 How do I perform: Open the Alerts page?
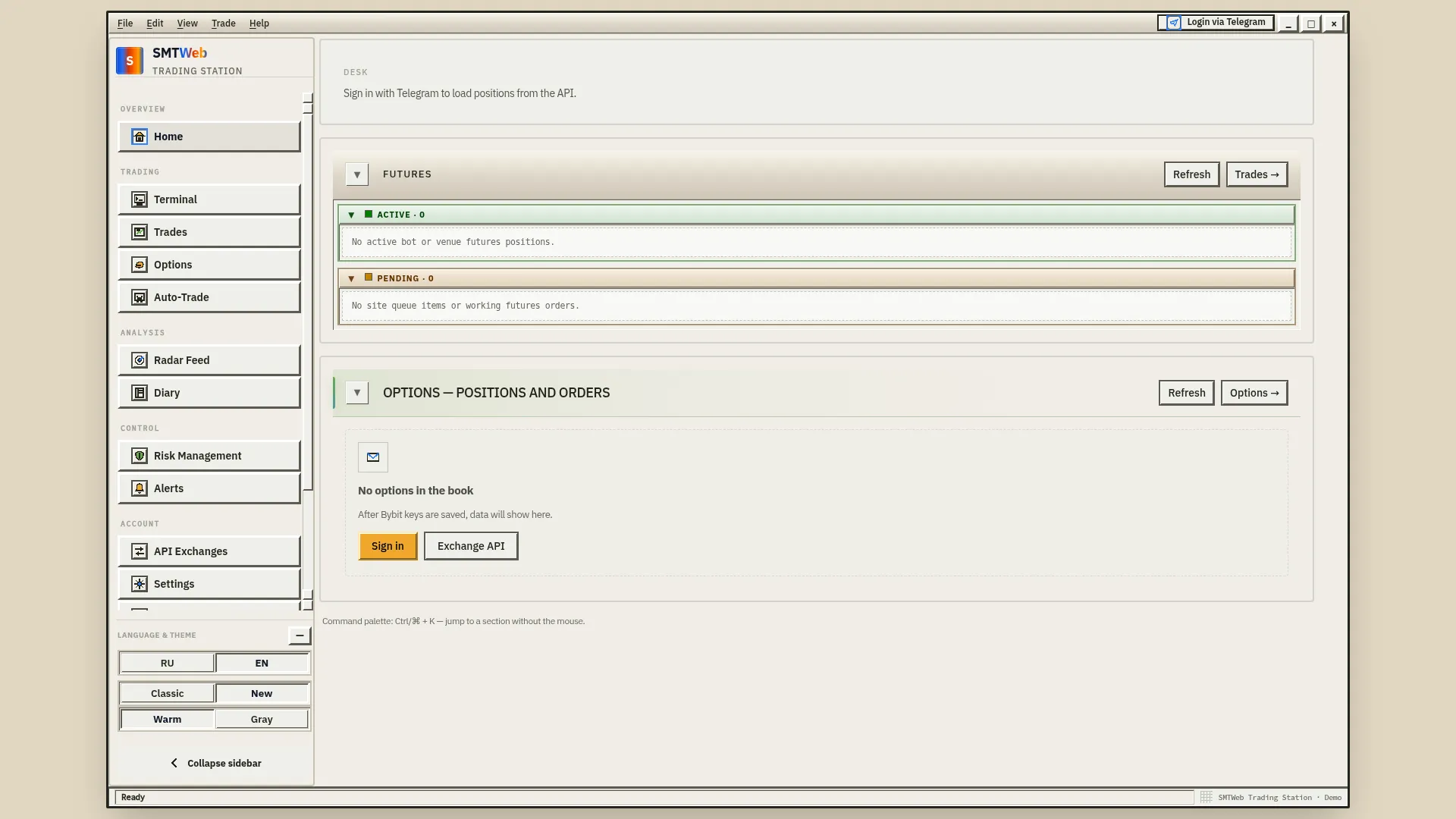coord(209,488)
